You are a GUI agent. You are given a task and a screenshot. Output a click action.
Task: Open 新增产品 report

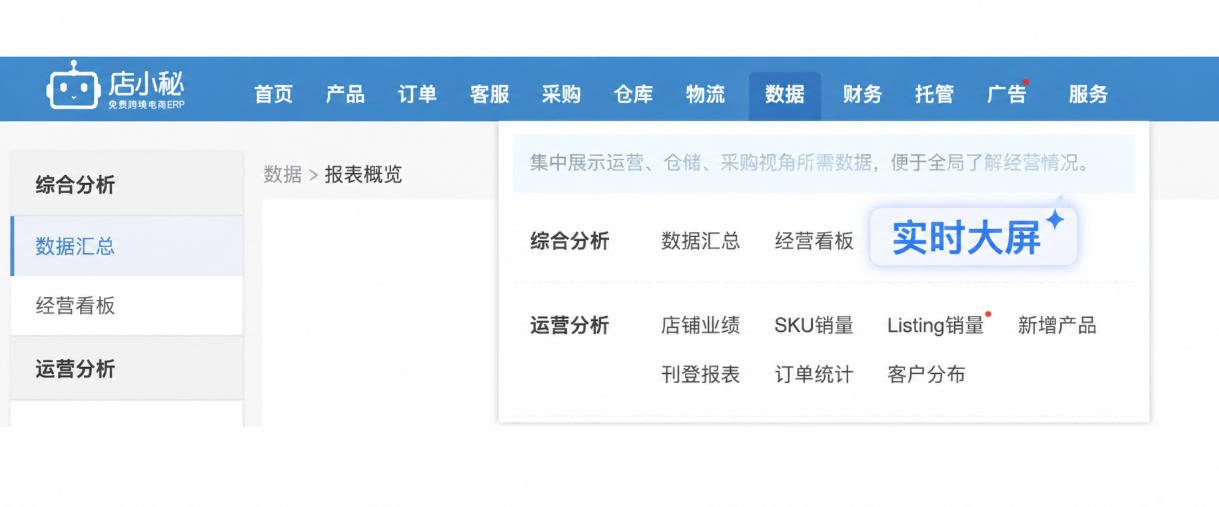(x=1057, y=325)
